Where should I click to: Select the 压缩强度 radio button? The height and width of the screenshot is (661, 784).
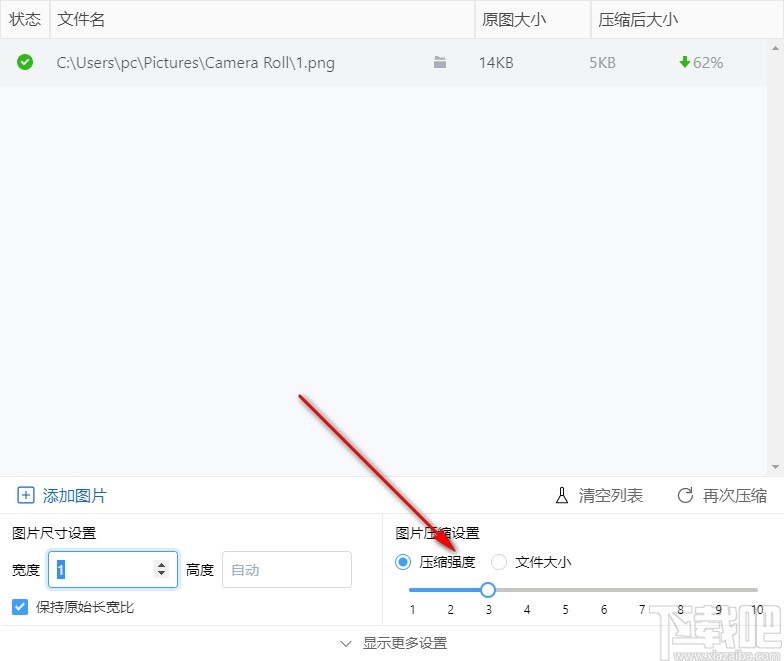403,562
